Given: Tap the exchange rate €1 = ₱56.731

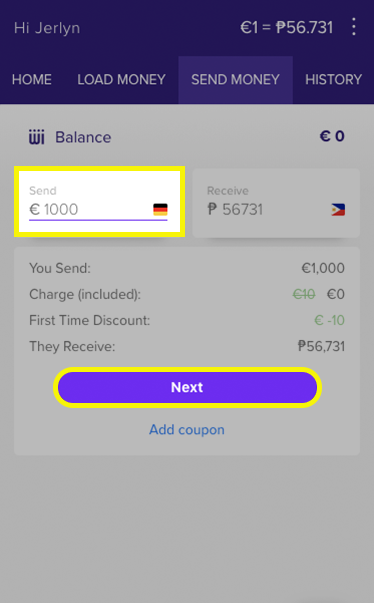Looking at the screenshot, I should (x=286, y=27).
